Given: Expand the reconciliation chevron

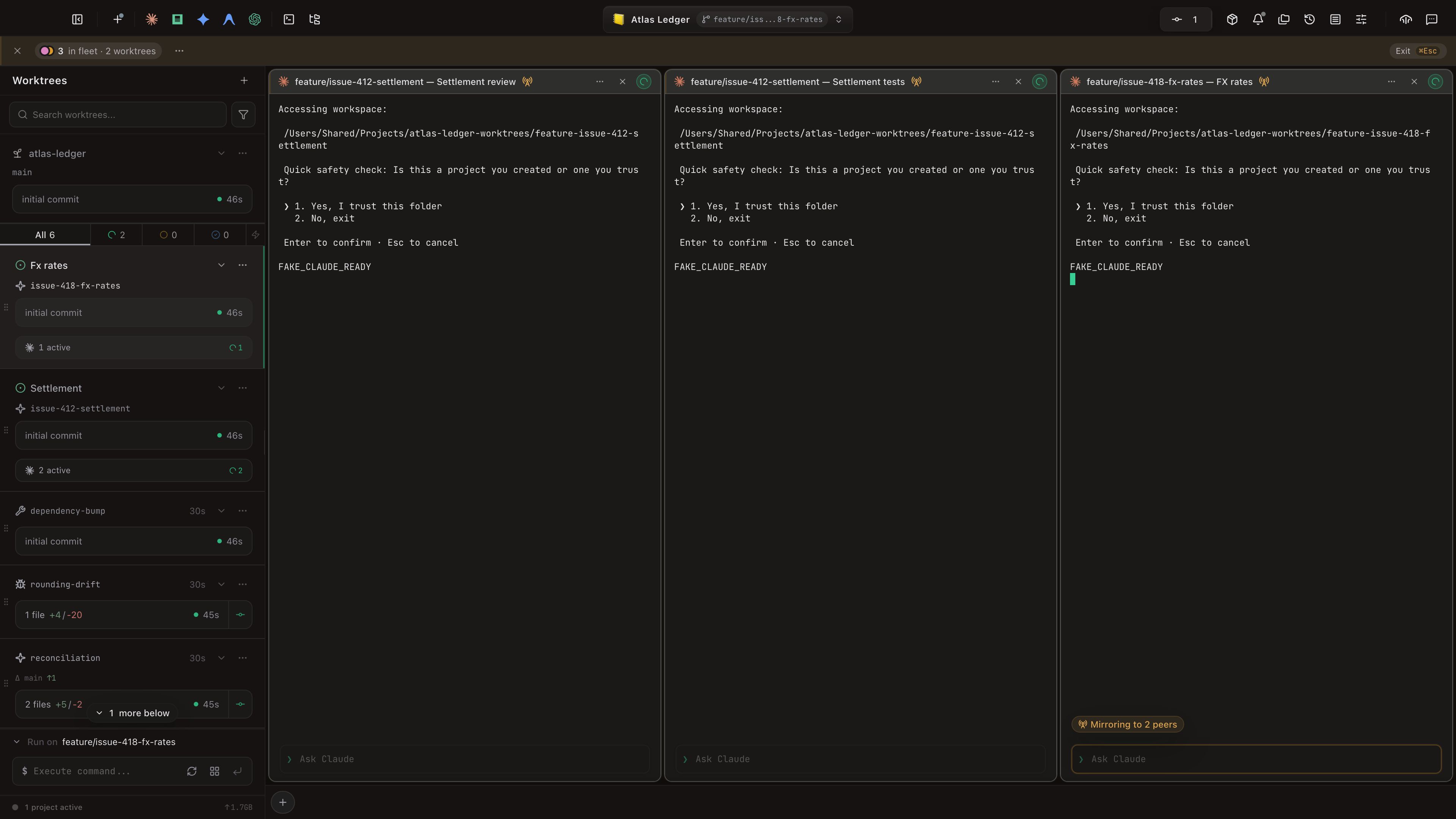Looking at the screenshot, I should [x=221, y=658].
